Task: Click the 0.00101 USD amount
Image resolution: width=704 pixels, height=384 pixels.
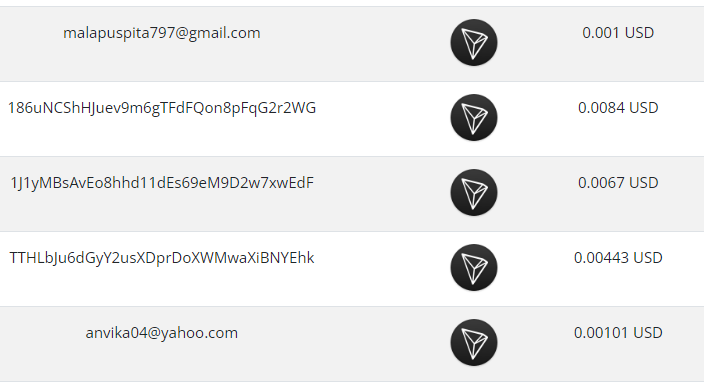Action: pyautogui.click(x=618, y=333)
